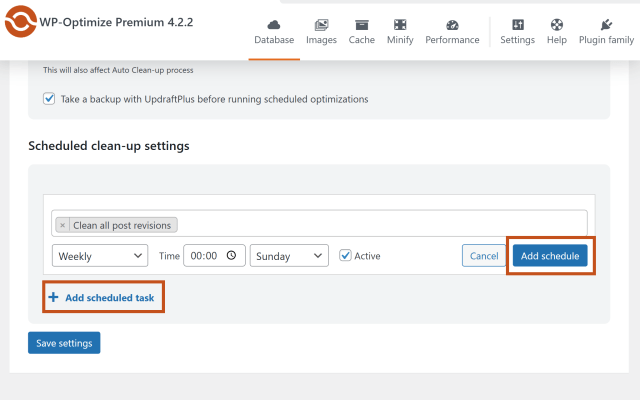Viewport: 640px width, 400px height.
Task: Click the Plugin family plug icon
Action: coord(606,25)
